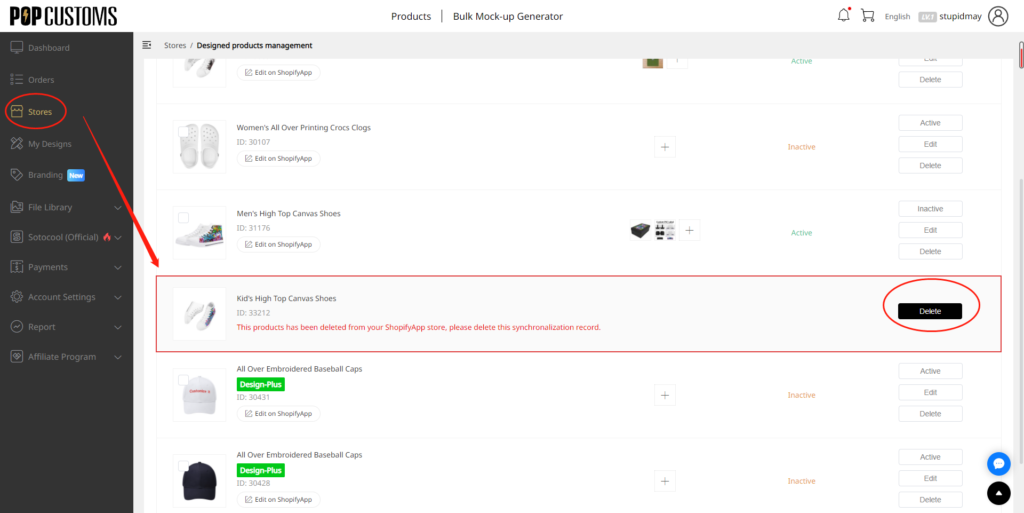
Task: Expand the Sotocool (Official) chevron
Action: point(118,238)
